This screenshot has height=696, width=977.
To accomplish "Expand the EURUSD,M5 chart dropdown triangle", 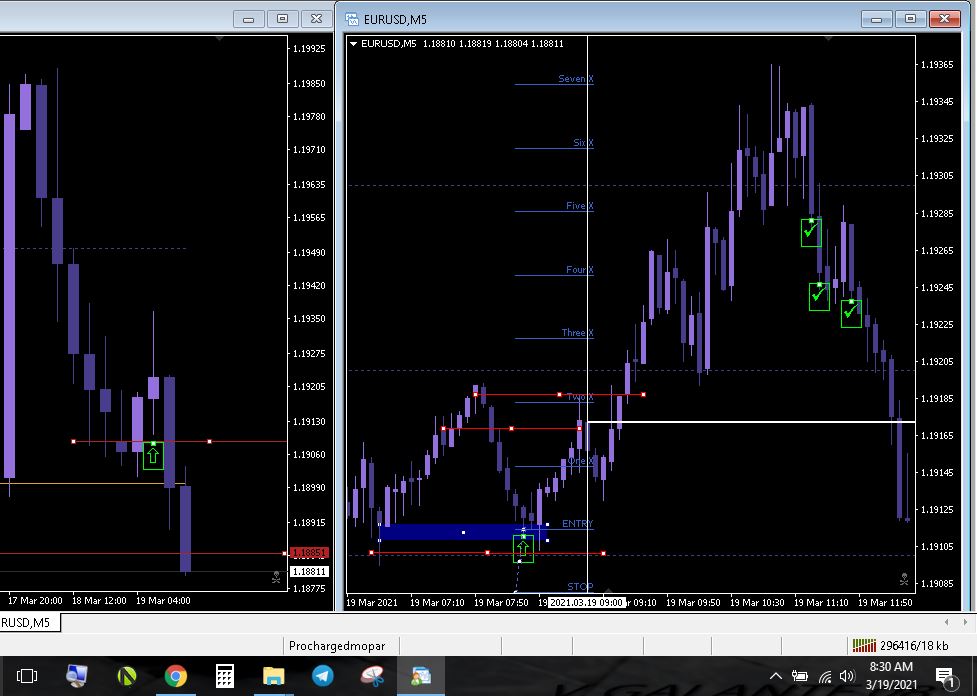I will click(x=353, y=44).
